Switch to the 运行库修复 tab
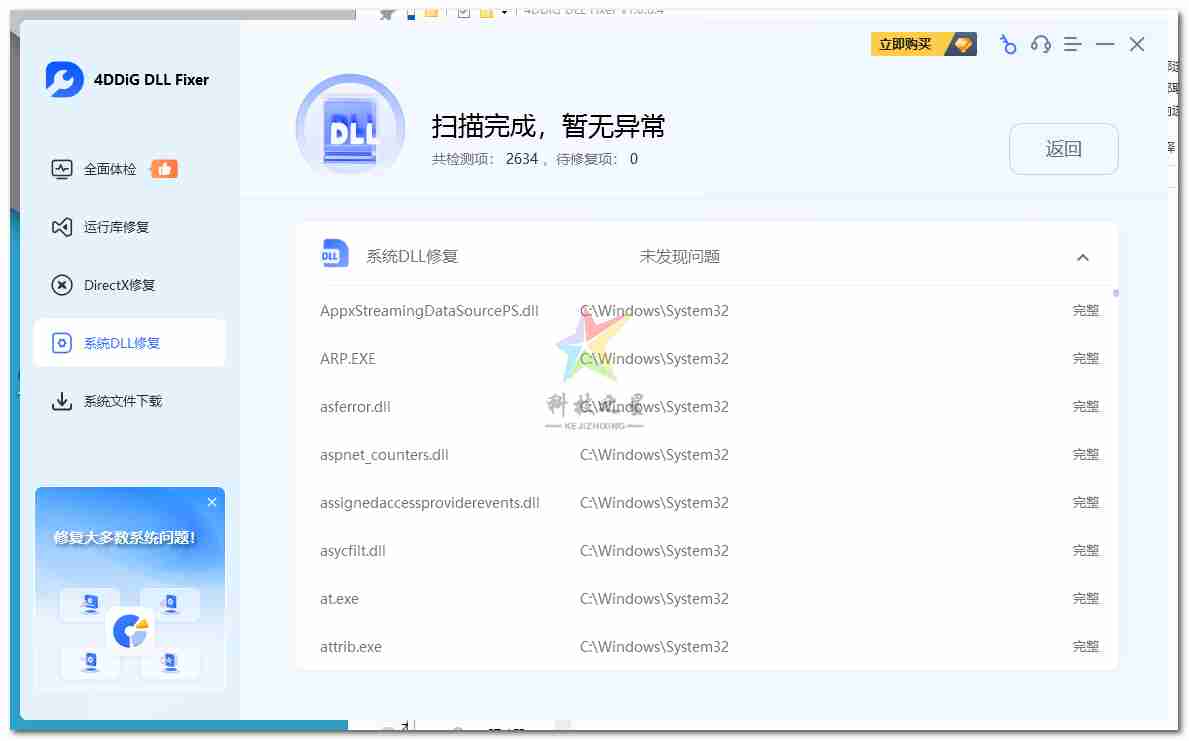The height and width of the screenshot is (741, 1189). pyautogui.click(x=116, y=227)
